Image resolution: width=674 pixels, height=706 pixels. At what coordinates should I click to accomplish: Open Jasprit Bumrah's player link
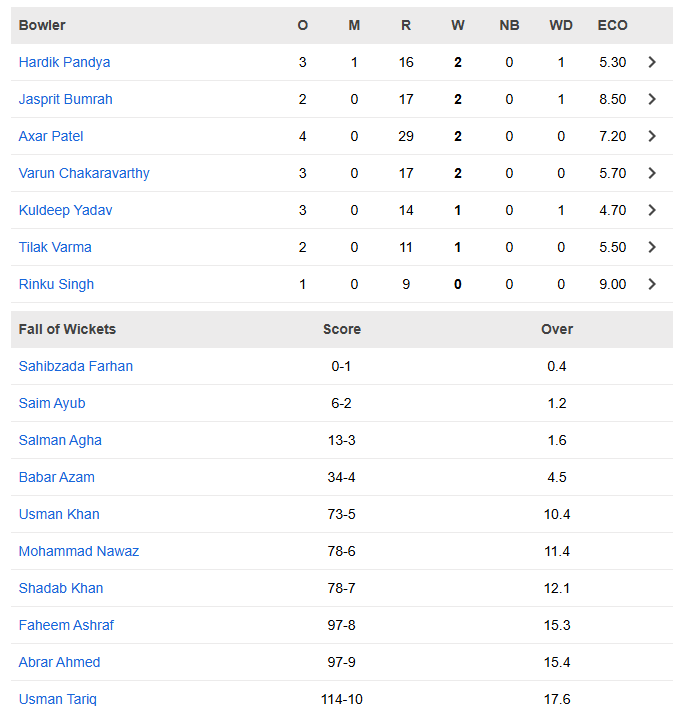click(x=65, y=99)
